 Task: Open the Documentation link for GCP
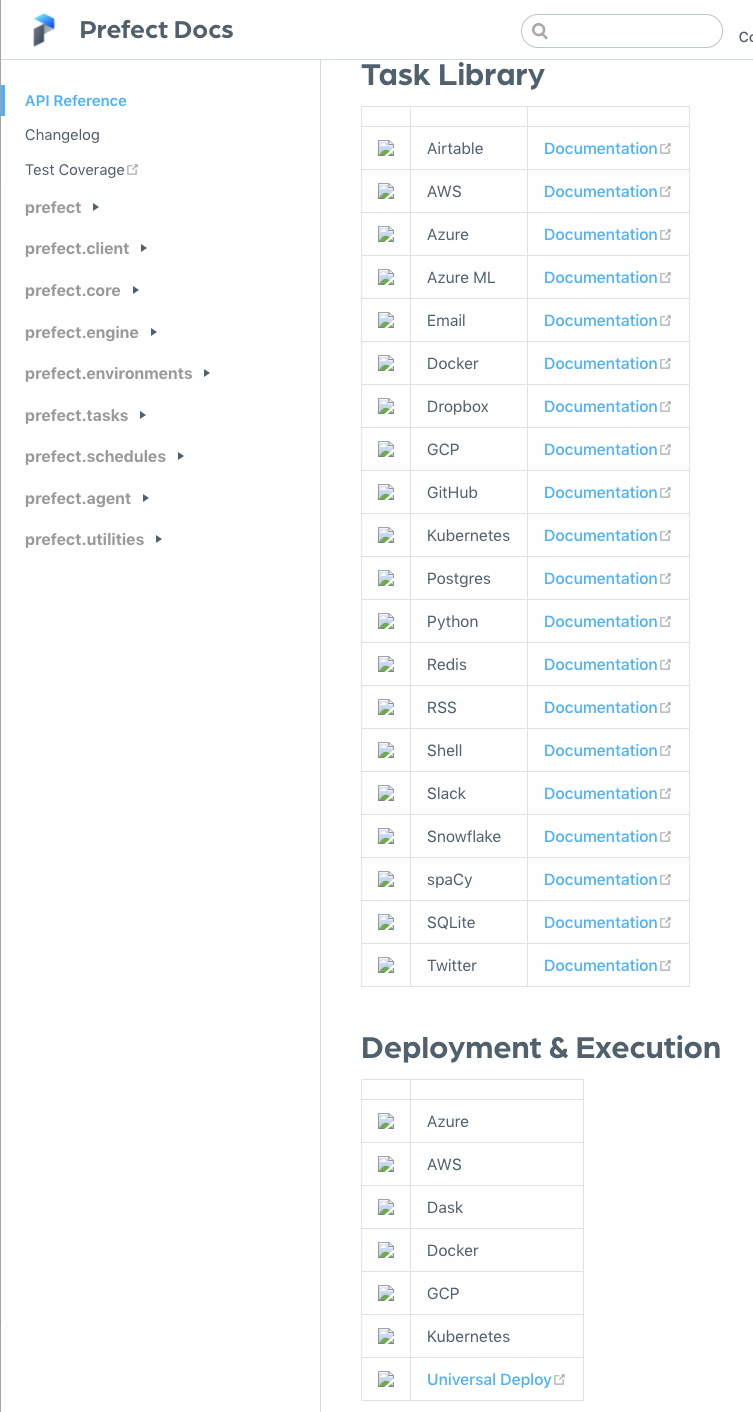coord(601,449)
